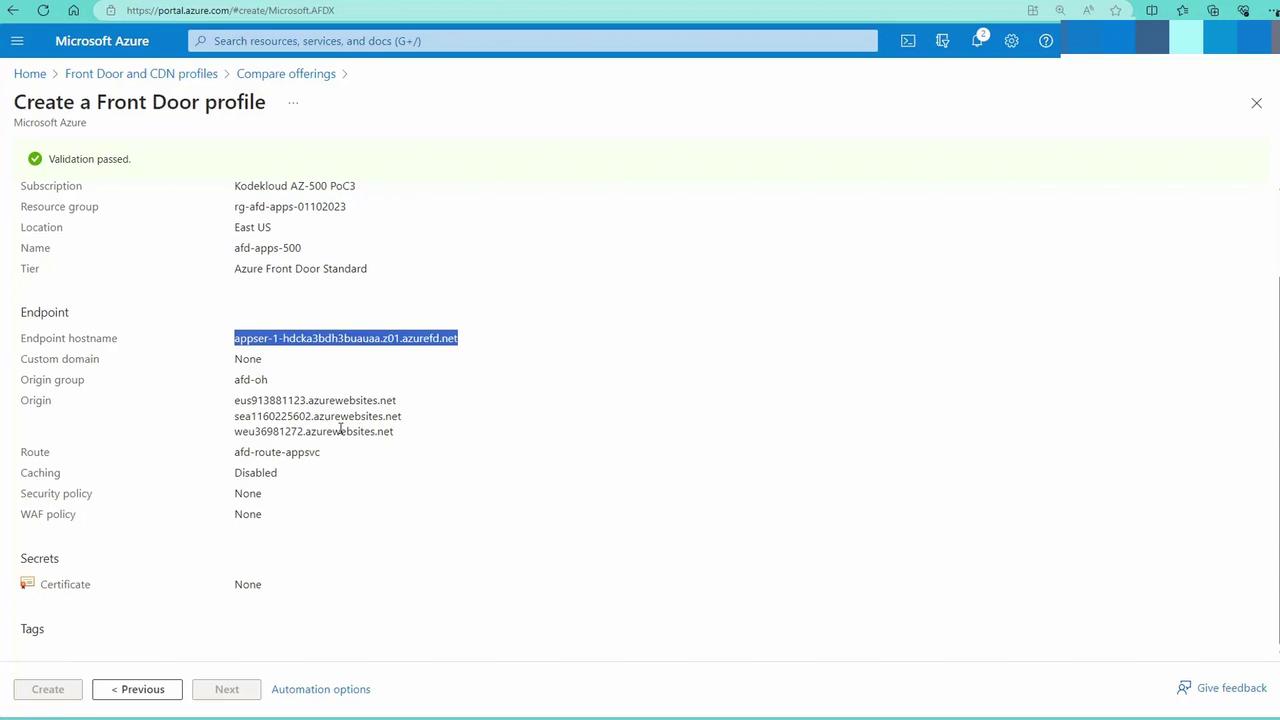Go to Front Door and CDN profiles breadcrumb

(x=141, y=74)
